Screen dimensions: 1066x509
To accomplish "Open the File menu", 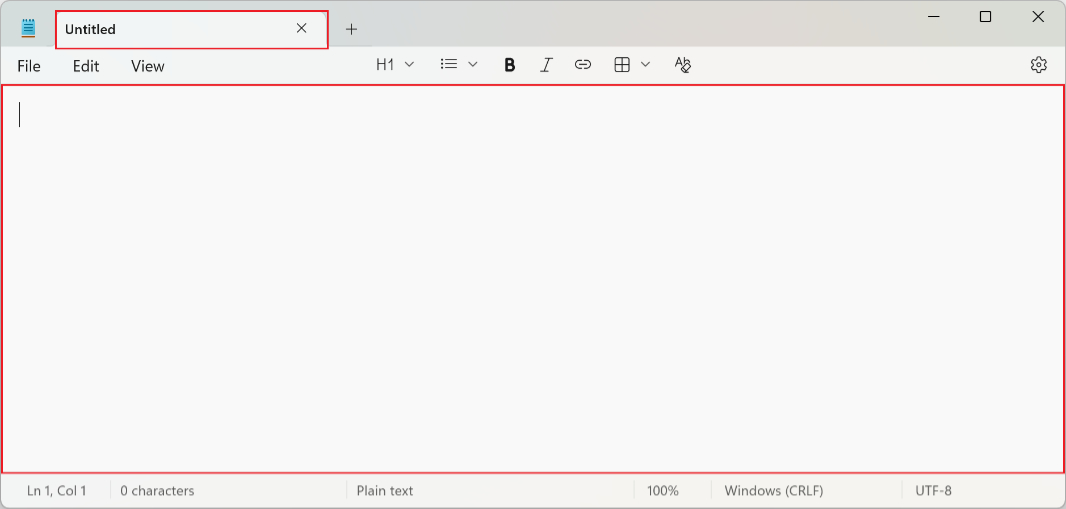I will pyautogui.click(x=29, y=66).
